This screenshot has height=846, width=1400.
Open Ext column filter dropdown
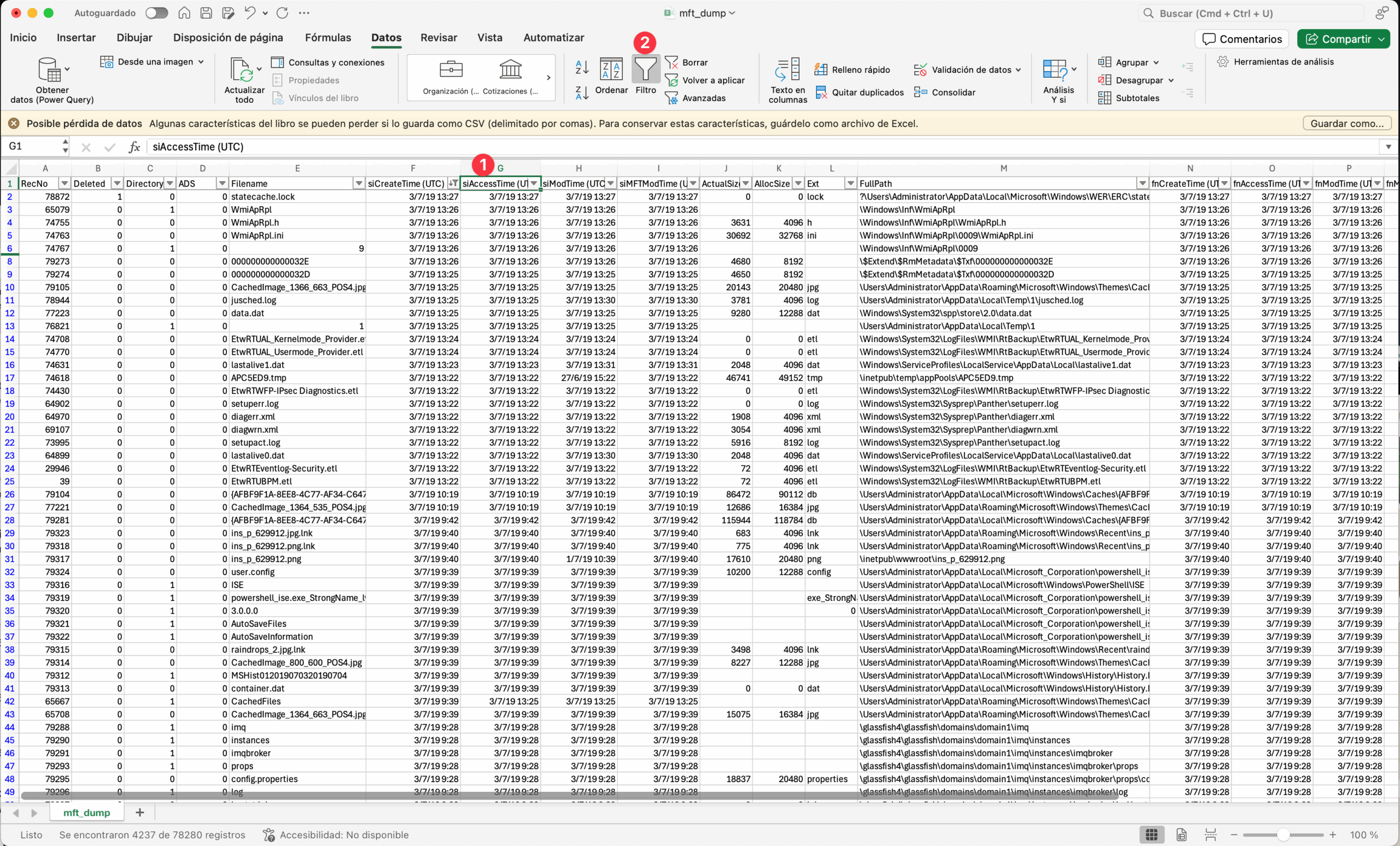tap(850, 184)
